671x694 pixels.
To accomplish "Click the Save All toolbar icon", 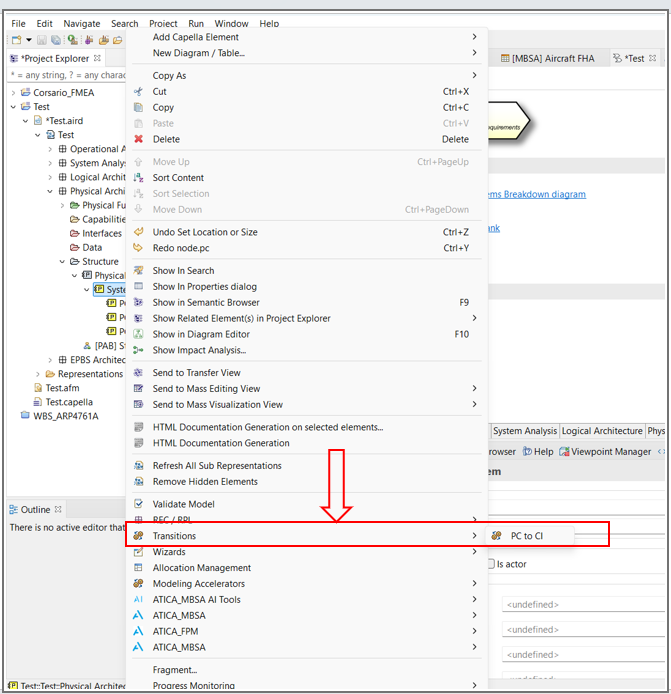I will click(56, 40).
